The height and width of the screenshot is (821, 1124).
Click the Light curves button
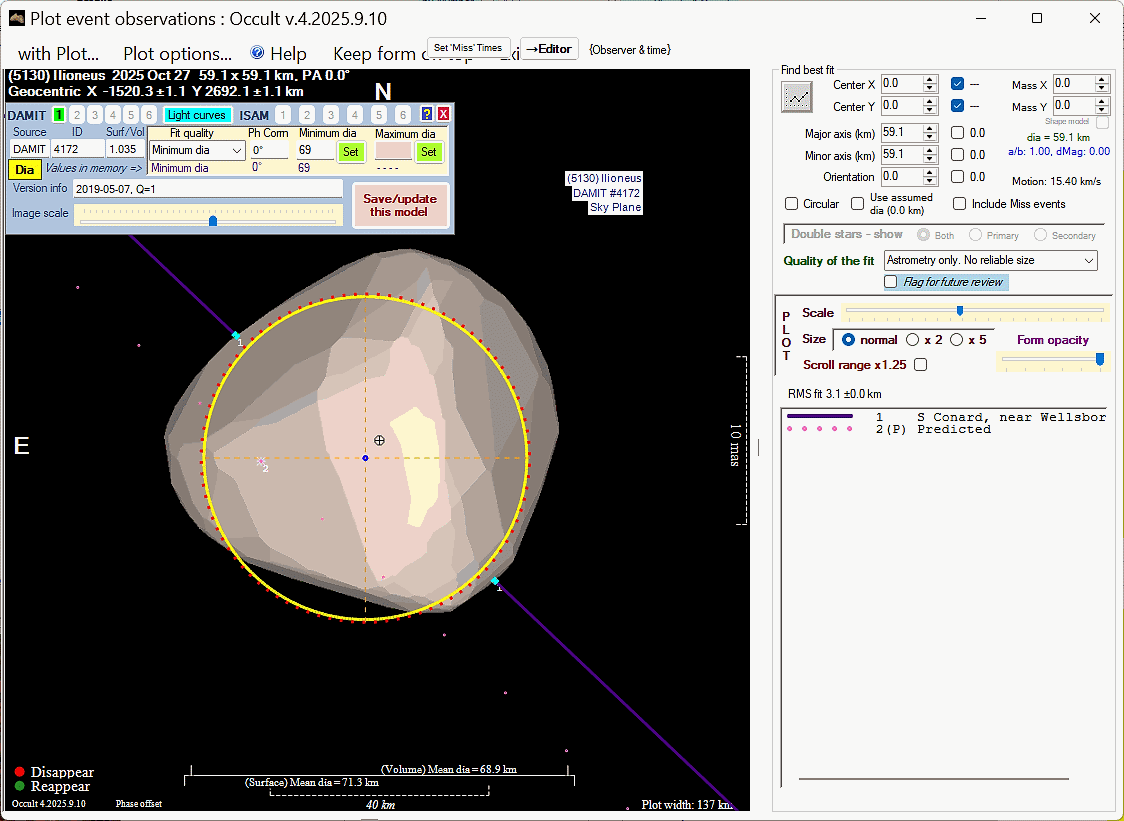197,115
